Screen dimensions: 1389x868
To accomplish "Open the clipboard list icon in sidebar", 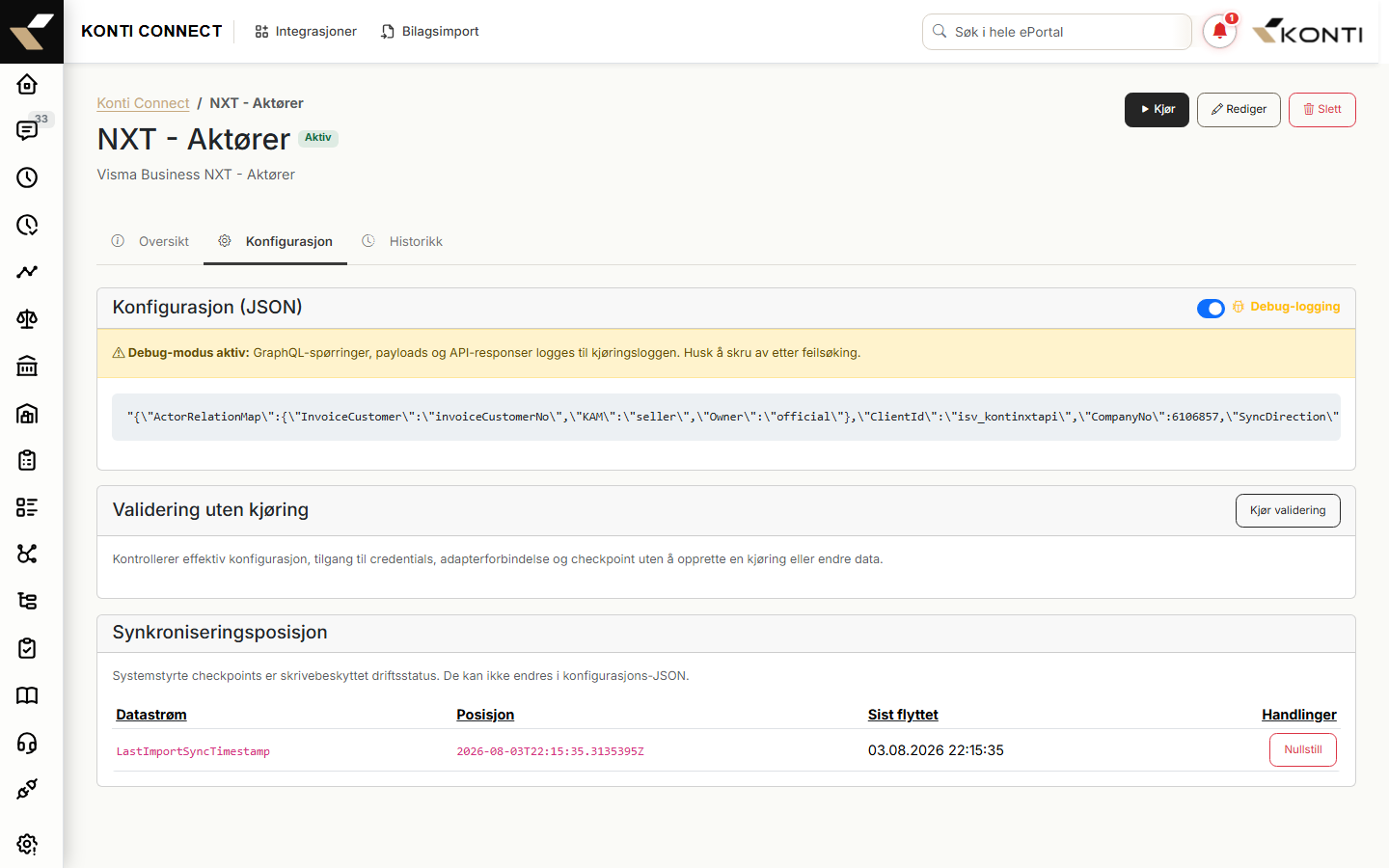I will (27, 460).
